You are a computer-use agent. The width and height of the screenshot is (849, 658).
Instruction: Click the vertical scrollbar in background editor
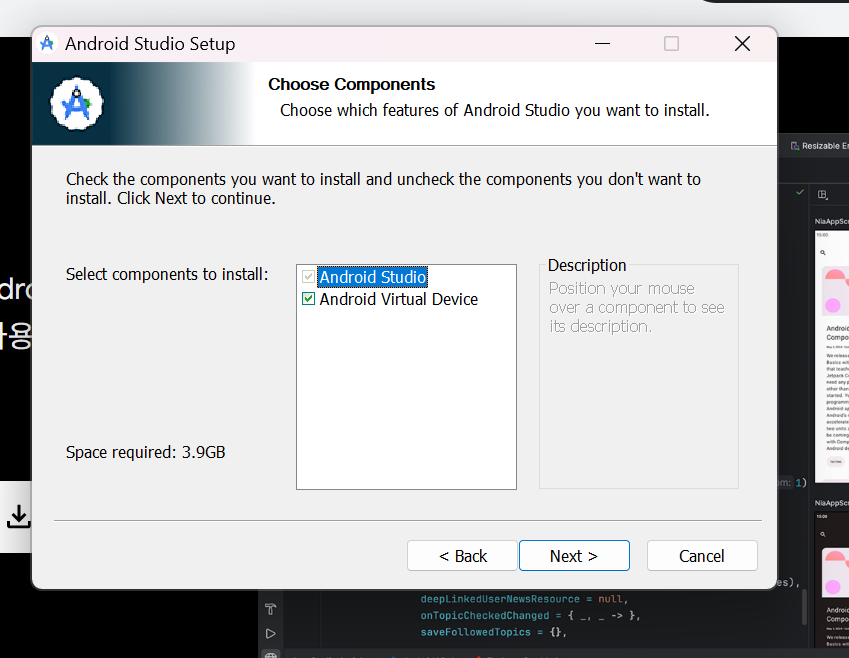pyautogui.click(x=804, y=607)
